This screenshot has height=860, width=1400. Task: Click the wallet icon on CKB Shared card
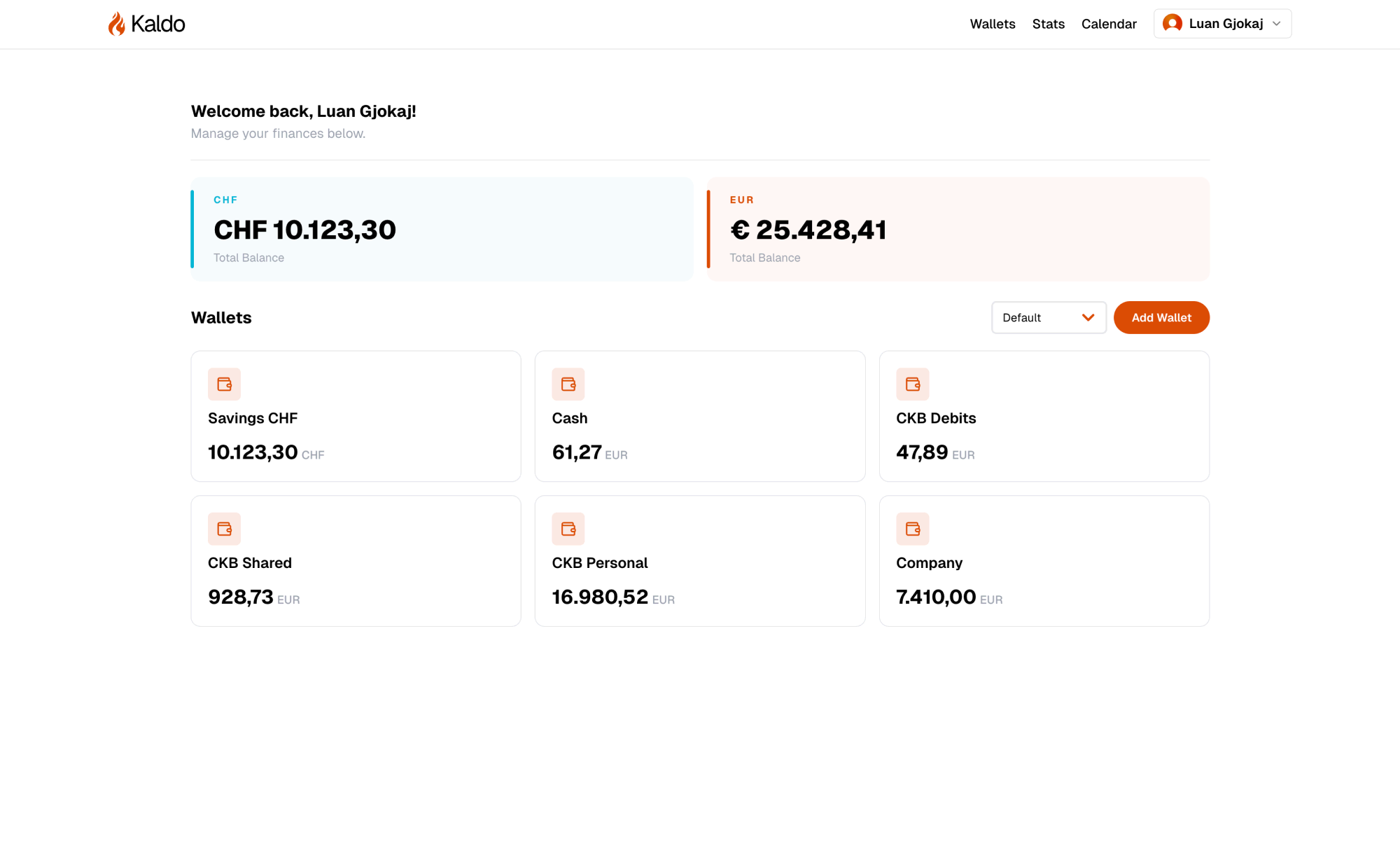pos(224,529)
